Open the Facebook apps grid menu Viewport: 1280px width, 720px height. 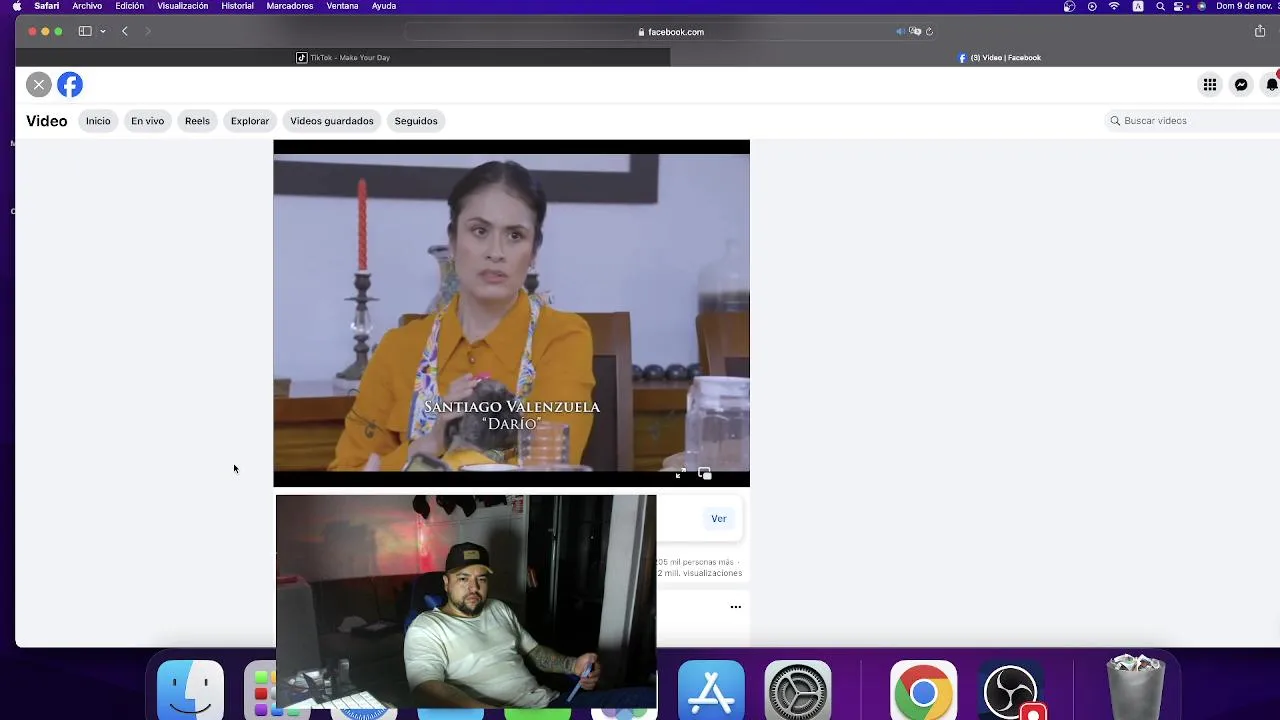pos(1210,85)
